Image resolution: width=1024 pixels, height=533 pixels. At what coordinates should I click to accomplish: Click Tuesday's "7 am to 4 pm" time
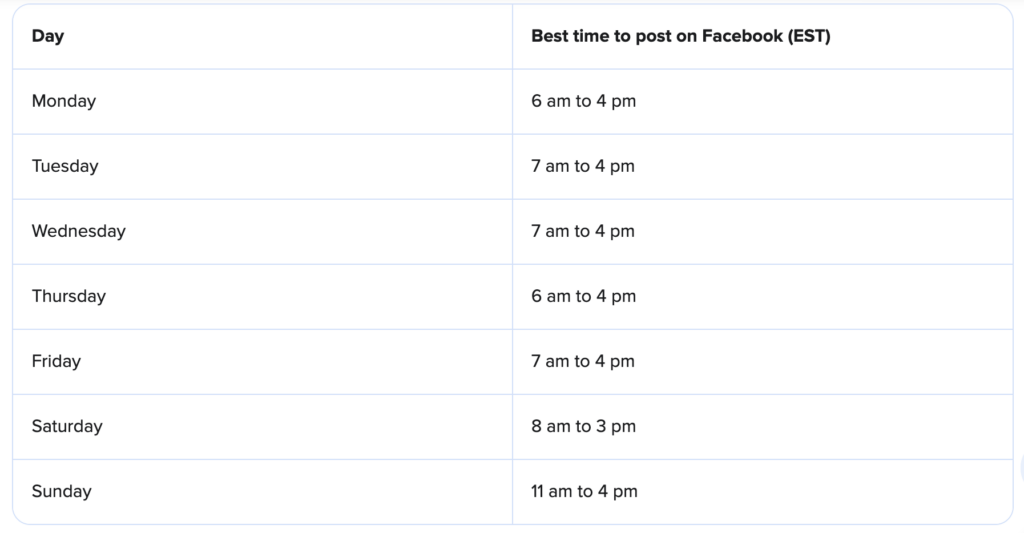click(x=583, y=166)
